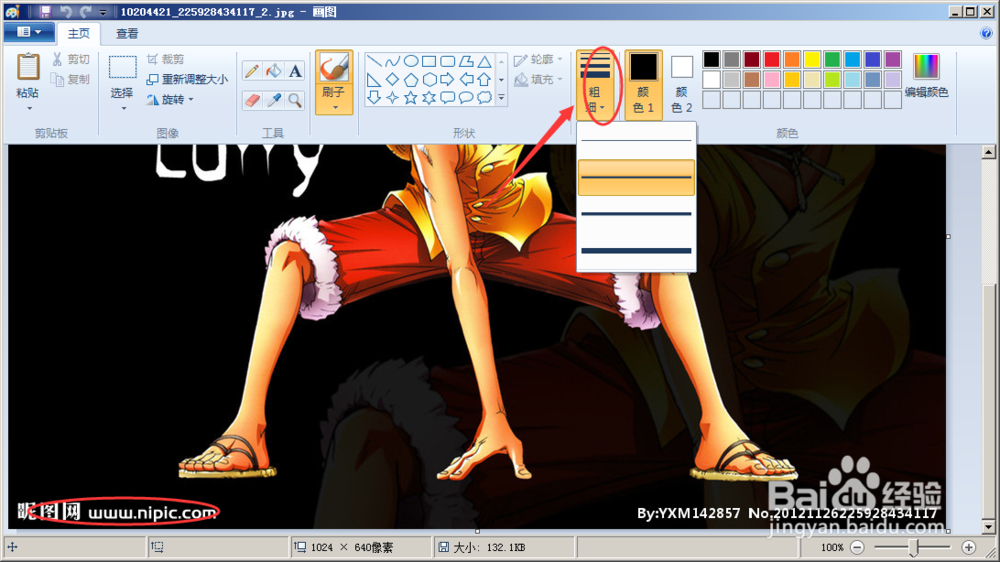Open Paint help via the question mark icon
Screen dimensions: 1000x562
click(986, 33)
